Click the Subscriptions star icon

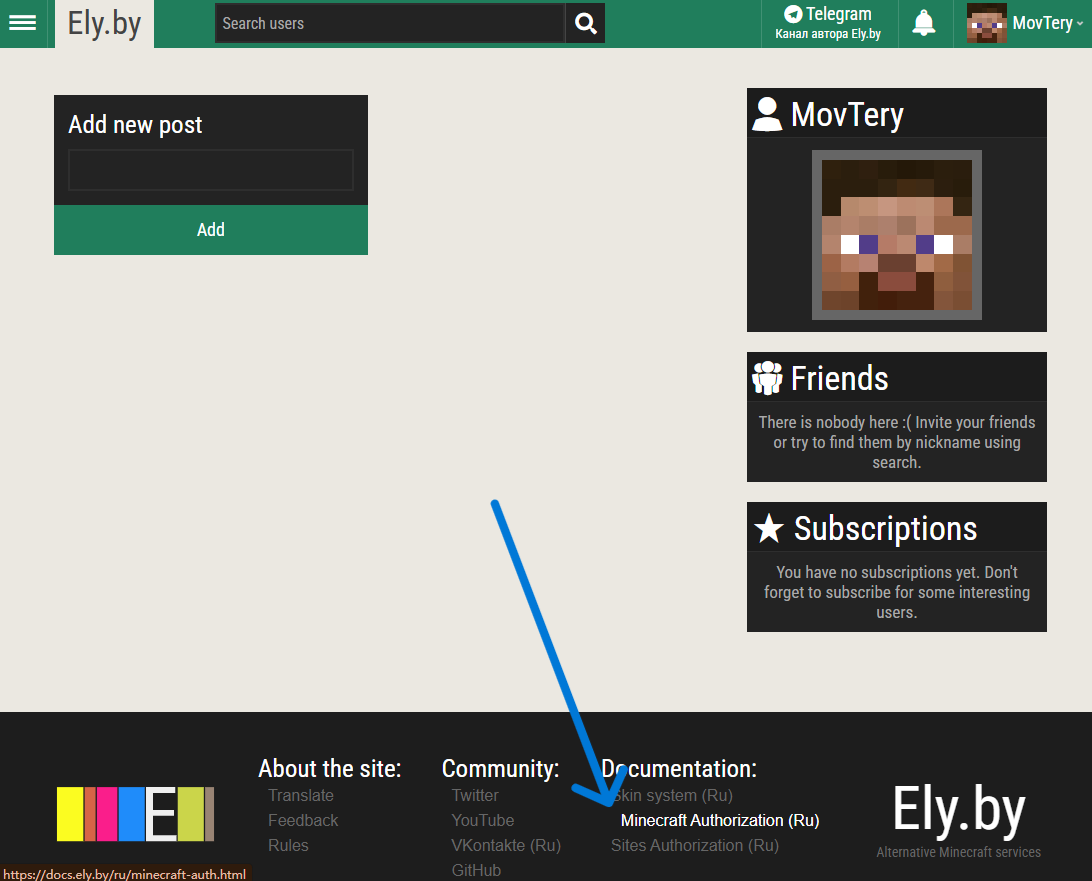tap(768, 528)
